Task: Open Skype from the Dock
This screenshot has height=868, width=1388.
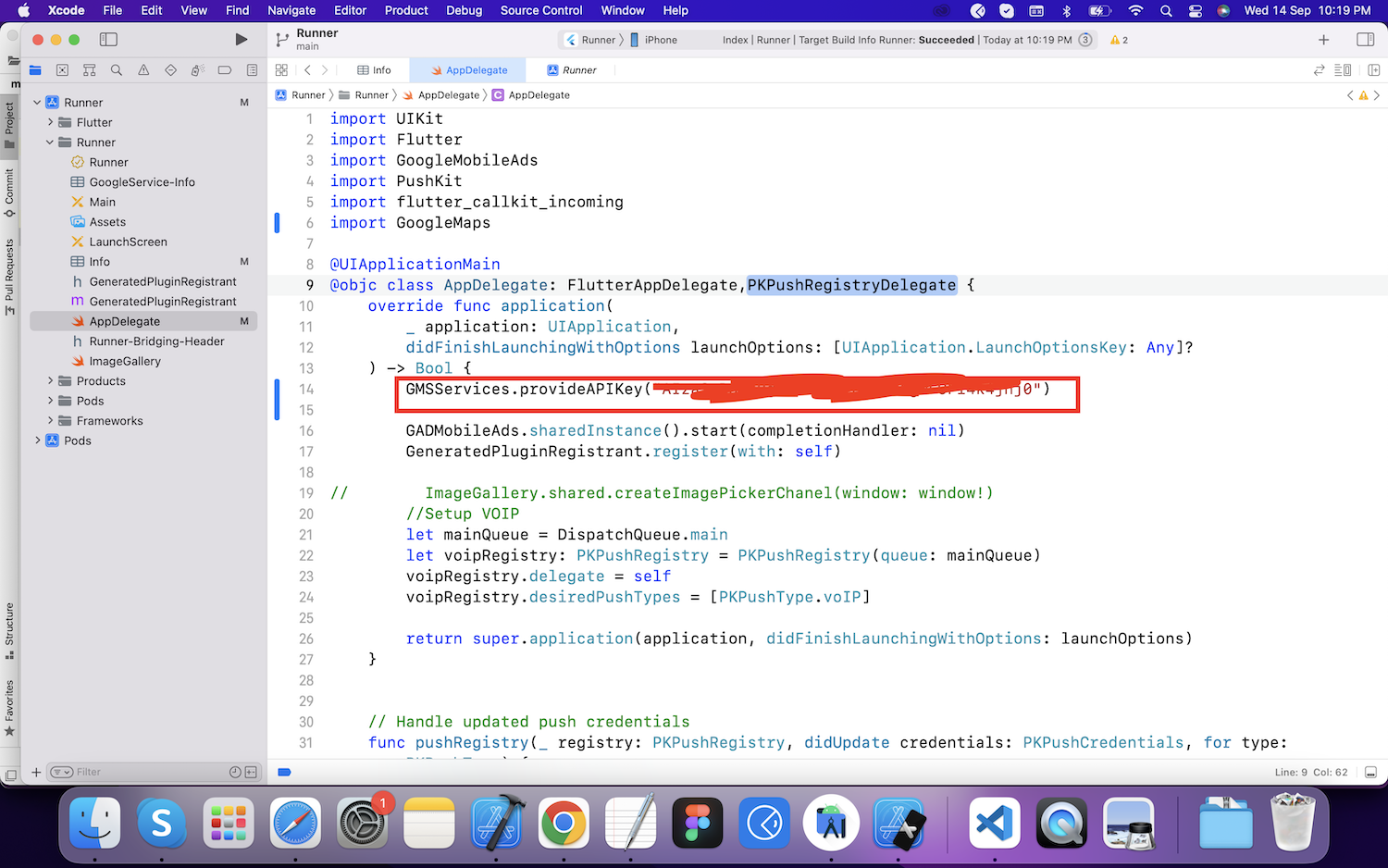Action: (x=162, y=822)
